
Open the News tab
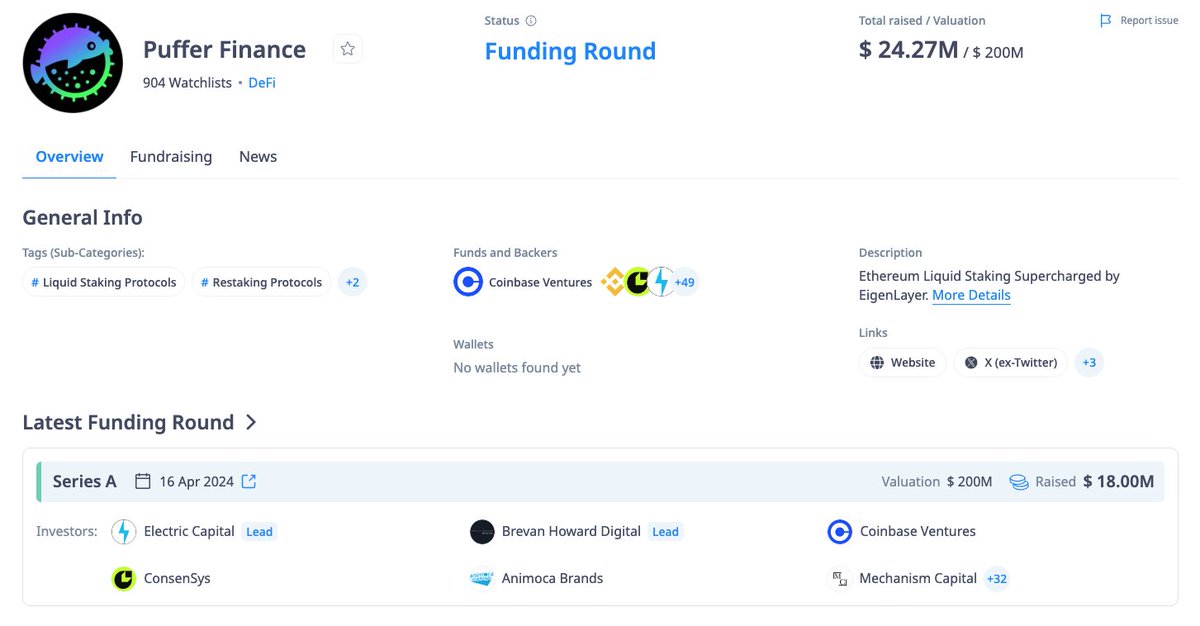coord(258,157)
